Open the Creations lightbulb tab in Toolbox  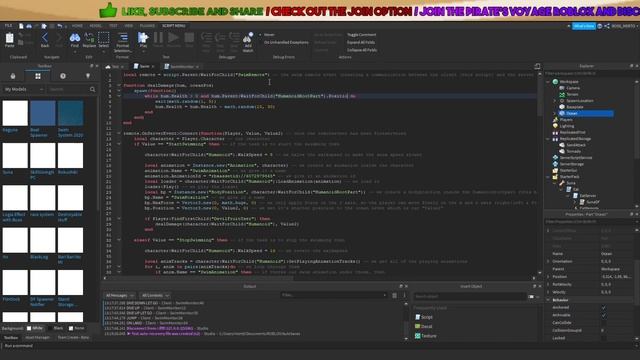tap(88, 76)
